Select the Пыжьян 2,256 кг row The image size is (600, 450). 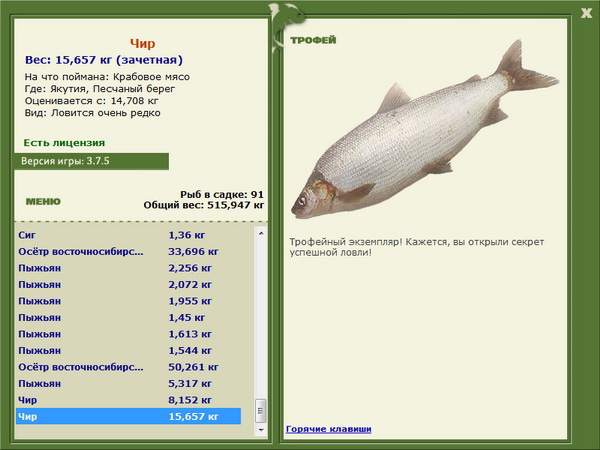(129, 268)
